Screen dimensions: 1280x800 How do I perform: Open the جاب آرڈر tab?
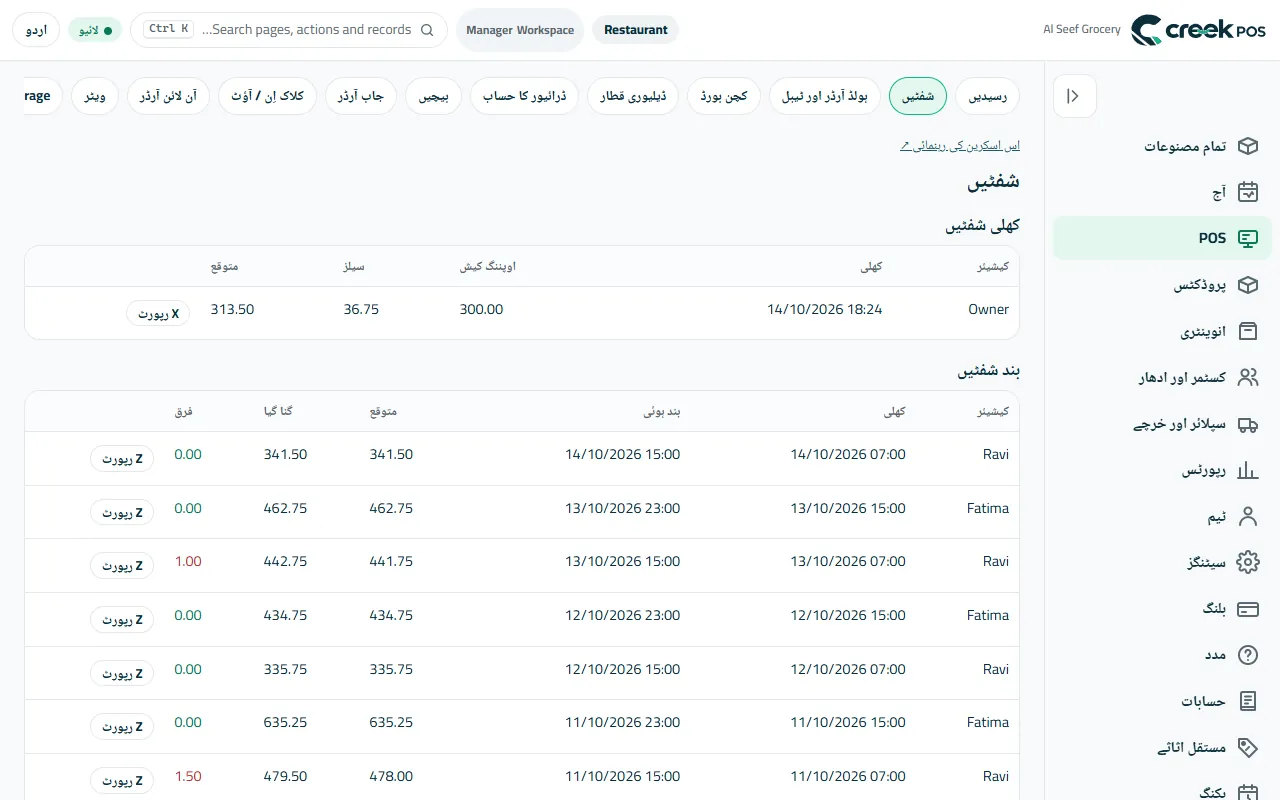361,96
